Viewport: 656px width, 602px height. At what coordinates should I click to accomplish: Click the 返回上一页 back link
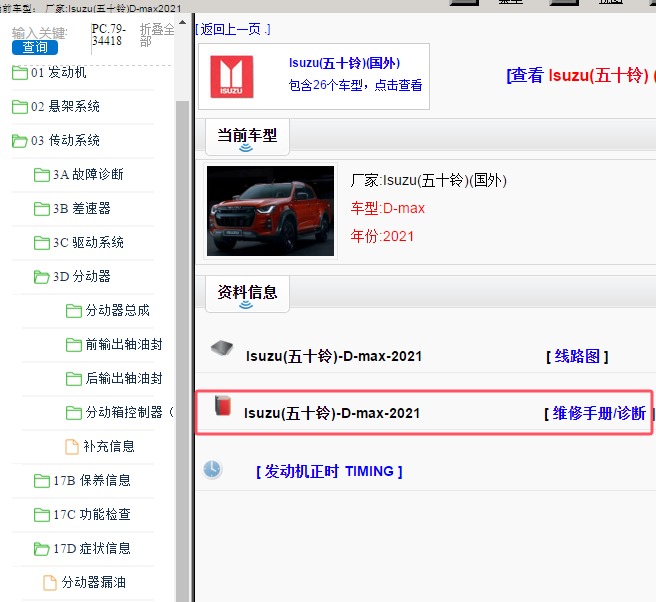pos(233,29)
